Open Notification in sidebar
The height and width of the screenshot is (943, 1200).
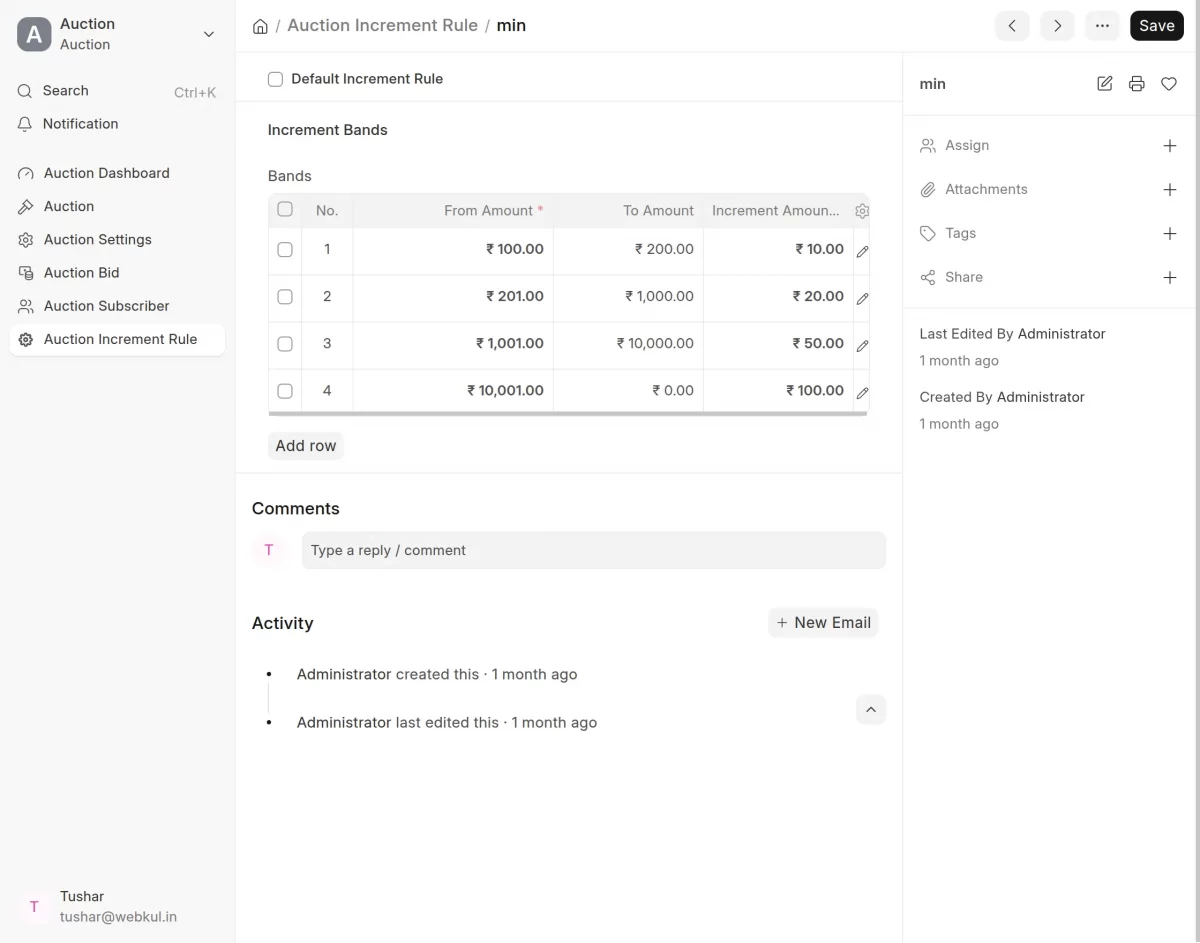[117, 124]
